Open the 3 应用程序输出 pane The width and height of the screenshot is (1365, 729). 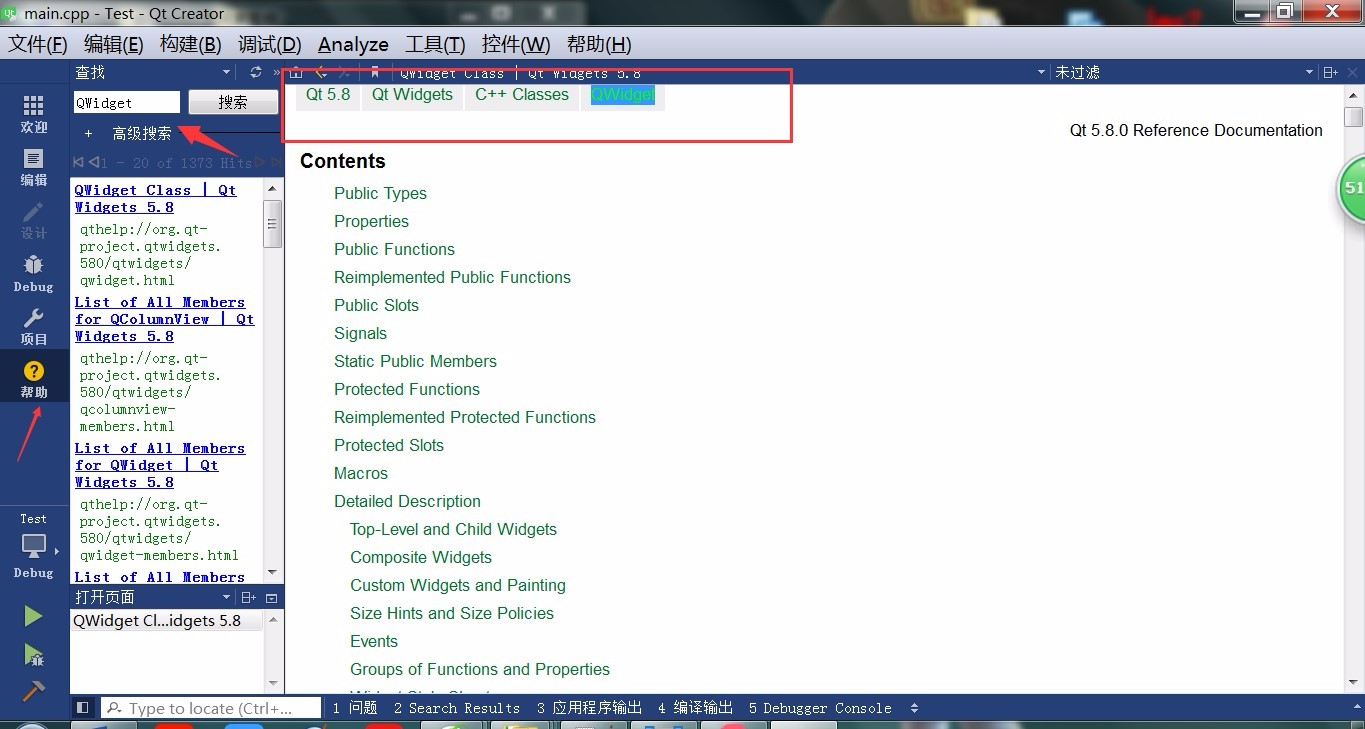[589, 708]
